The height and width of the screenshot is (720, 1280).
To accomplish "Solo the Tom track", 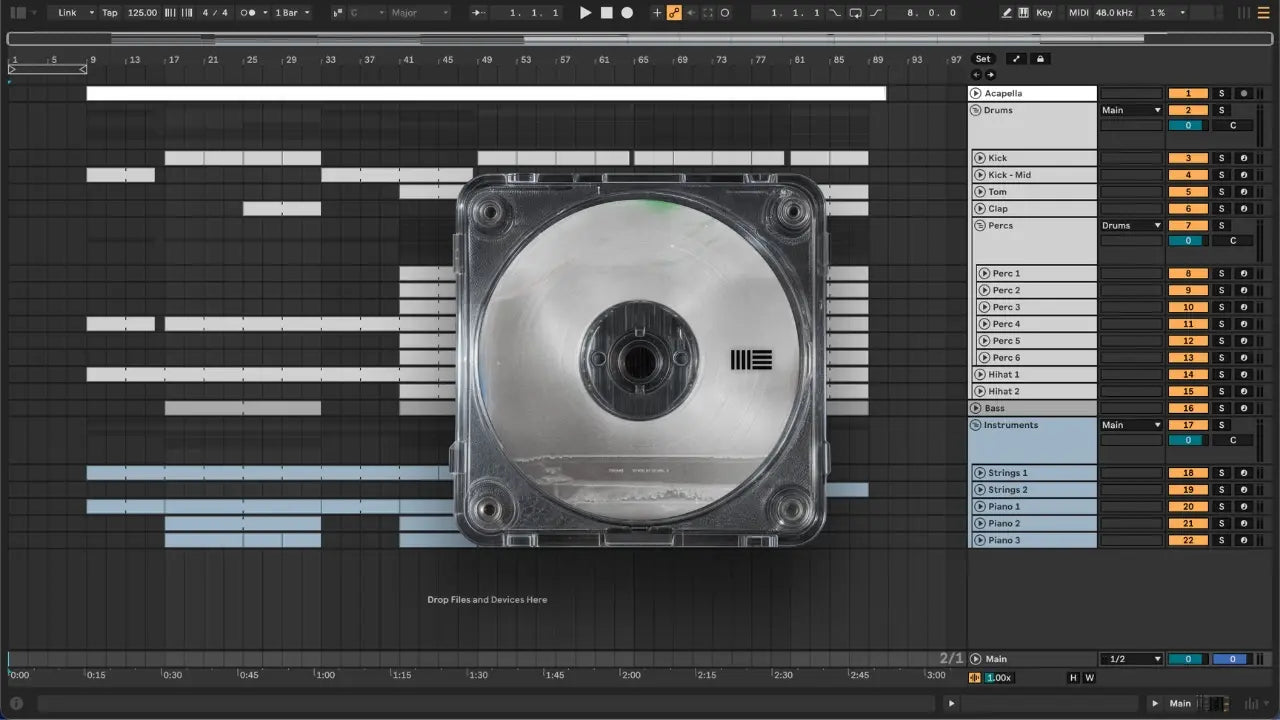I will (1221, 192).
